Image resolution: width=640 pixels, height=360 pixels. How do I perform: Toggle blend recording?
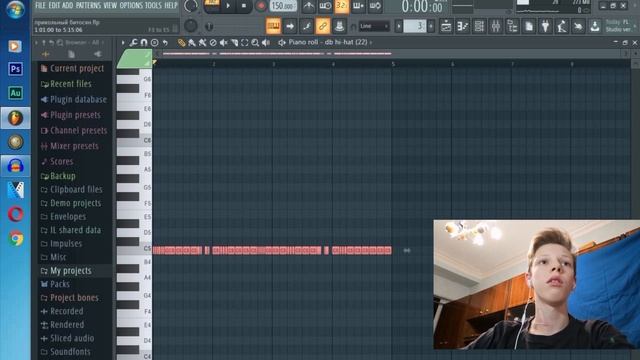(358, 6)
